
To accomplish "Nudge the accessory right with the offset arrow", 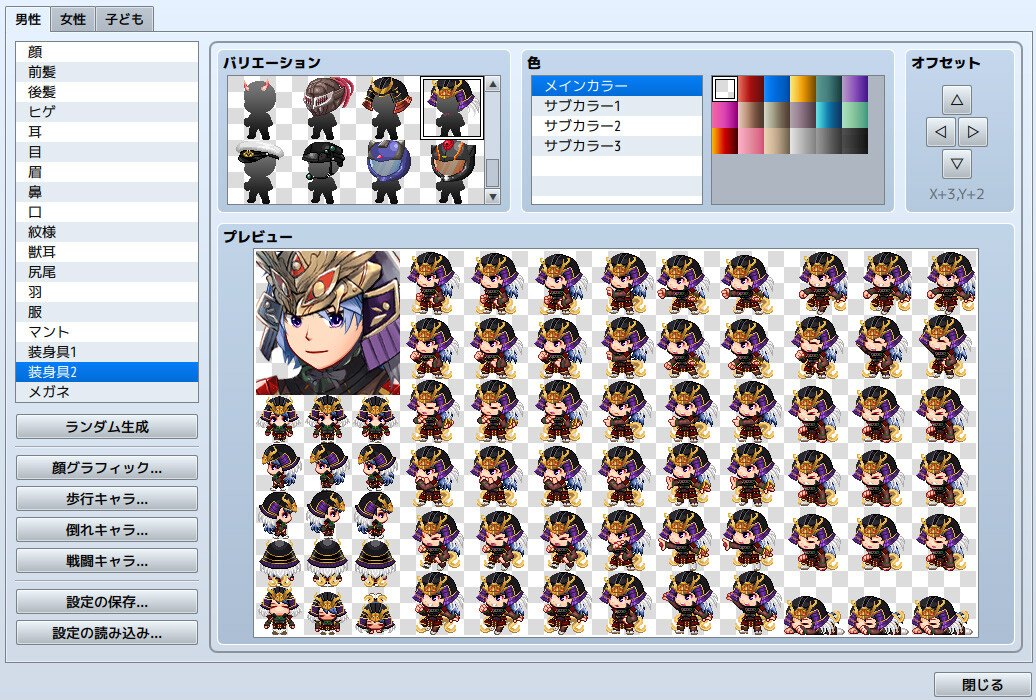I will point(971,131).
